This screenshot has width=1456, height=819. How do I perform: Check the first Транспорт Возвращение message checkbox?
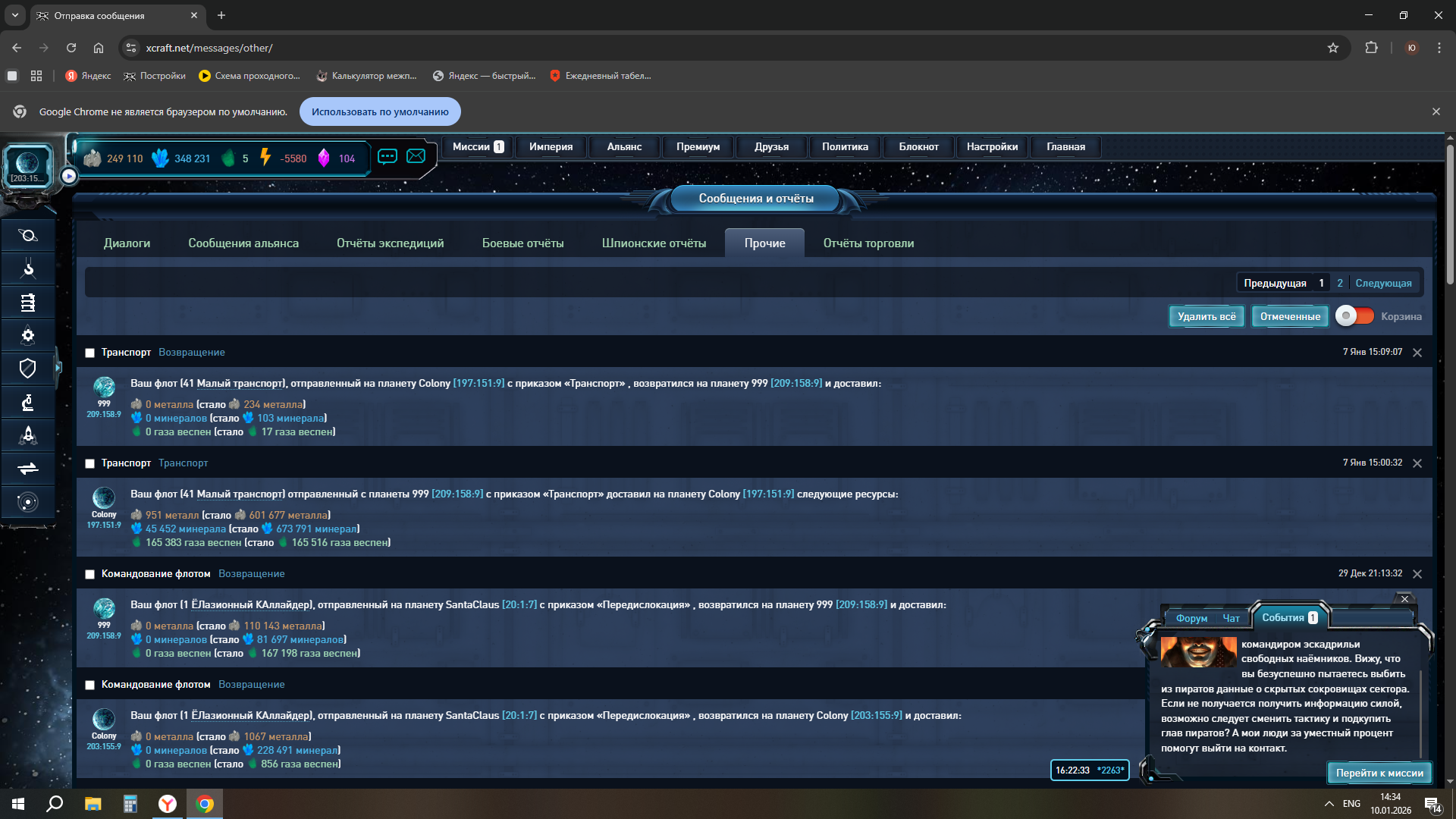89,353
